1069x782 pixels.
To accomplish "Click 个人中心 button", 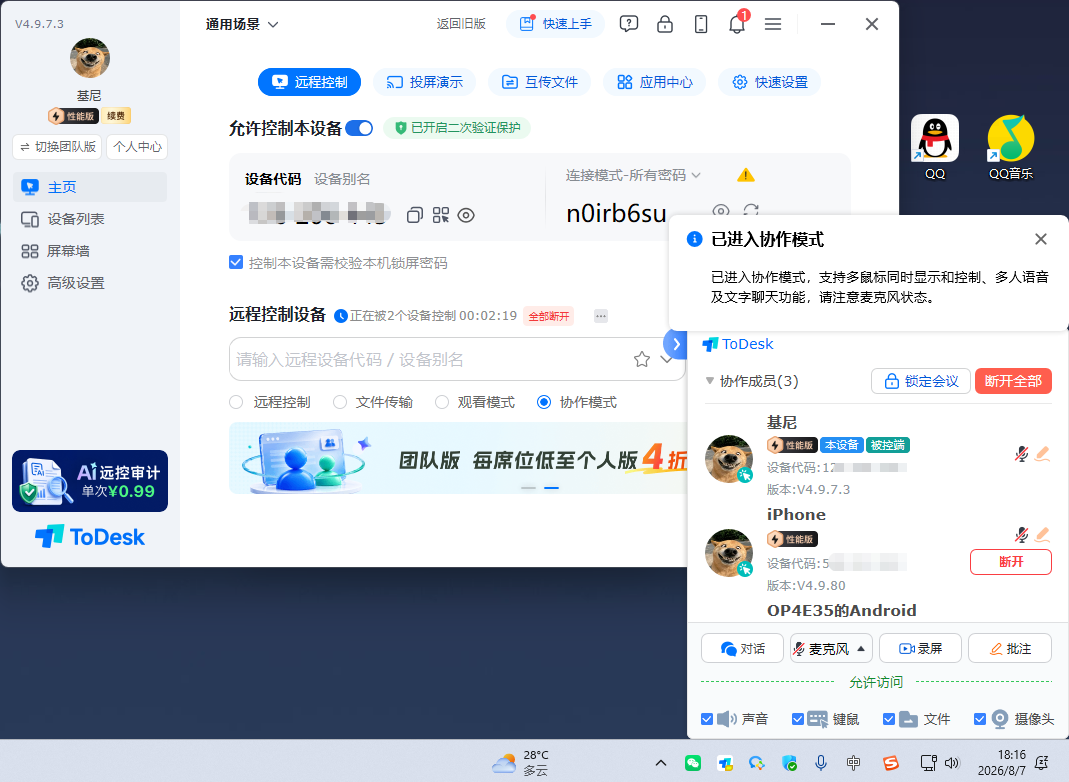I will 137,147.
